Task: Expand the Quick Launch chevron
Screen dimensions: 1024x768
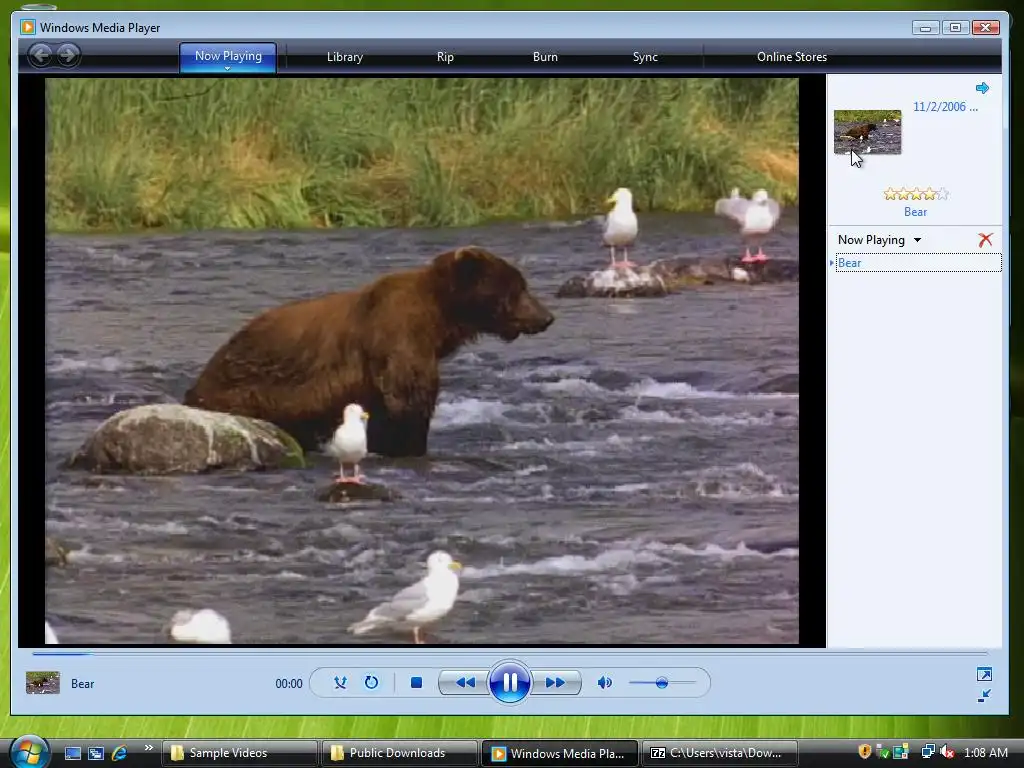Action: point(149,748)
